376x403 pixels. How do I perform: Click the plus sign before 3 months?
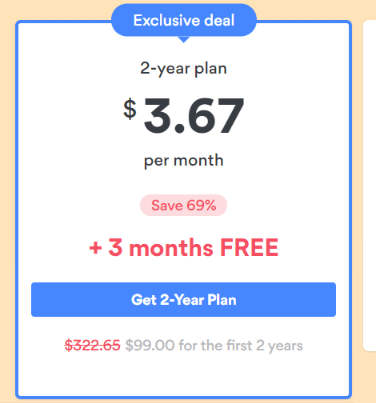pos(95,248)
